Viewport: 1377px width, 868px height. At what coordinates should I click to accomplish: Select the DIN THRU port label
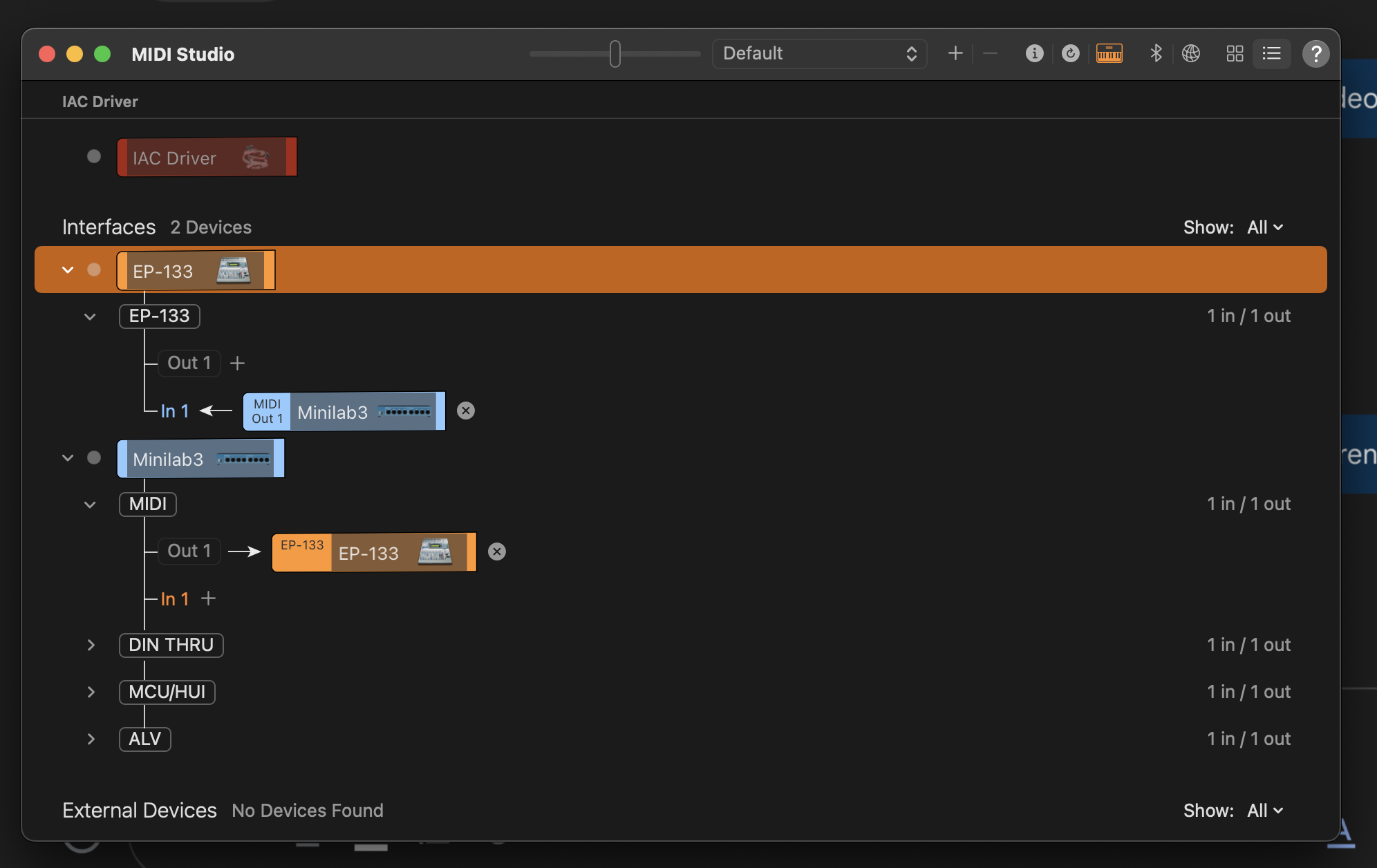pos(171,645)
